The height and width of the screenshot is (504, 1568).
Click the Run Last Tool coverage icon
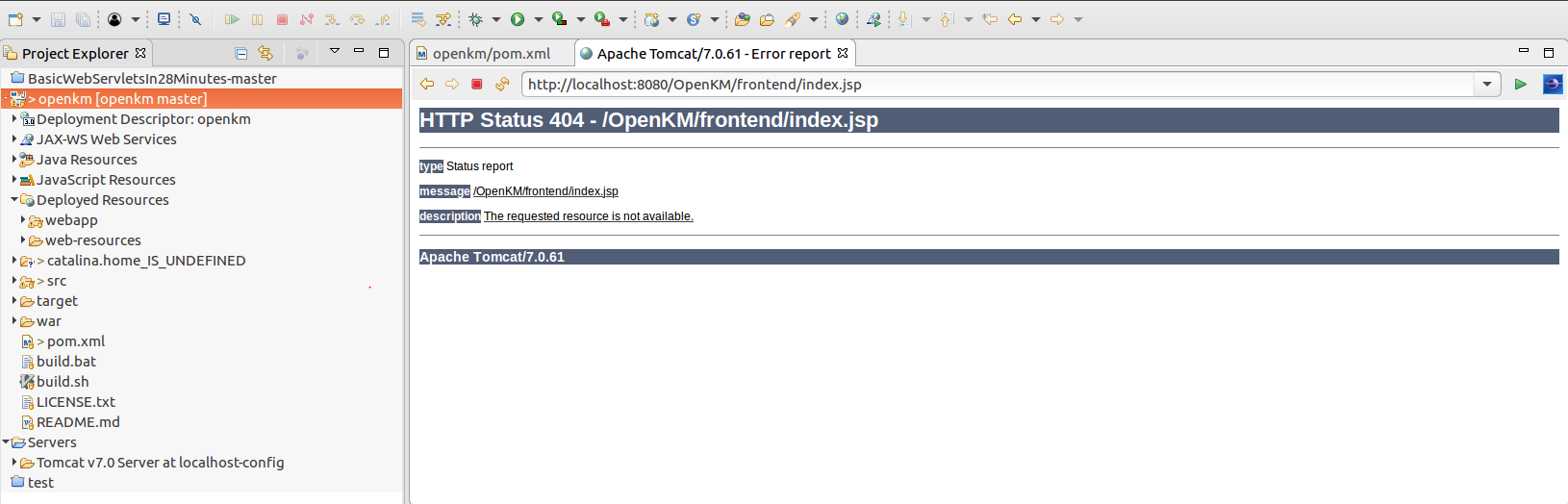[x=559, y=19]
